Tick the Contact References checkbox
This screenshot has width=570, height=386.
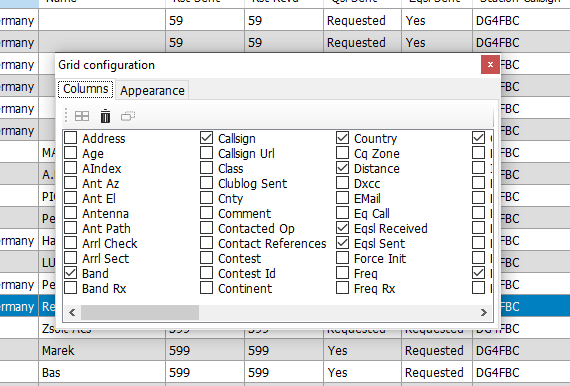[206, 243]
